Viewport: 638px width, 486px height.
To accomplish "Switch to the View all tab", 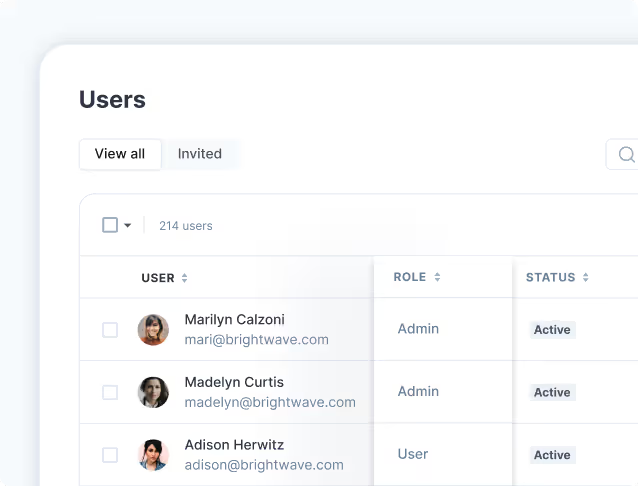I will coord(120,154).
